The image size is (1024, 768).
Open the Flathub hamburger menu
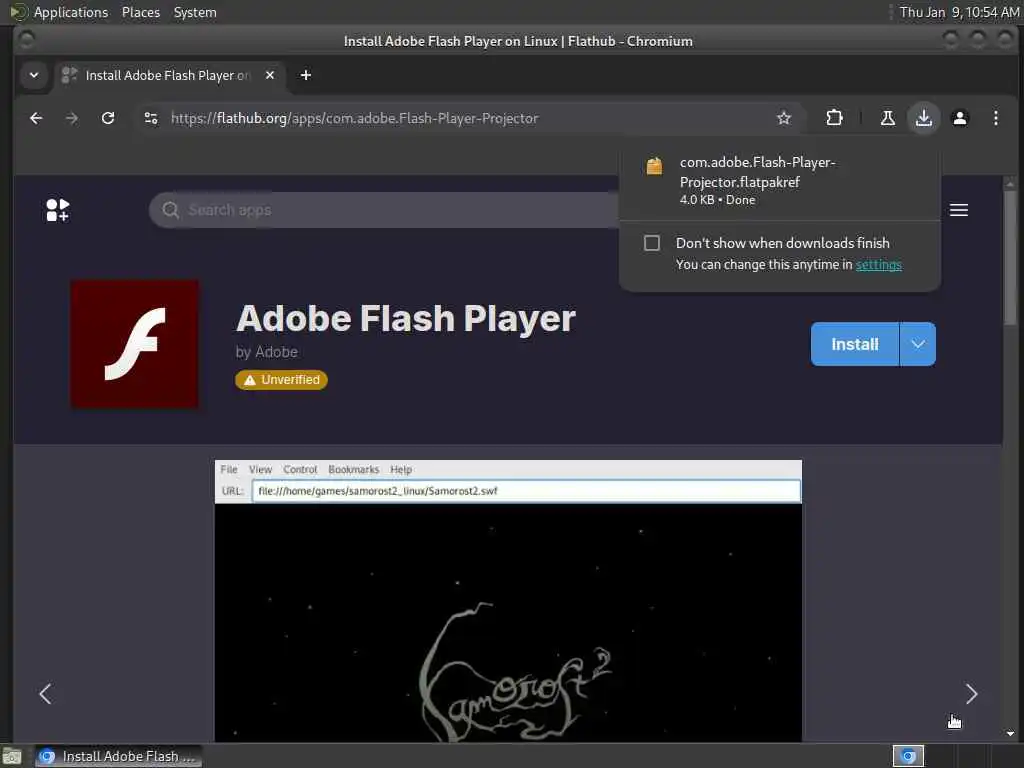tap(958, 210)
